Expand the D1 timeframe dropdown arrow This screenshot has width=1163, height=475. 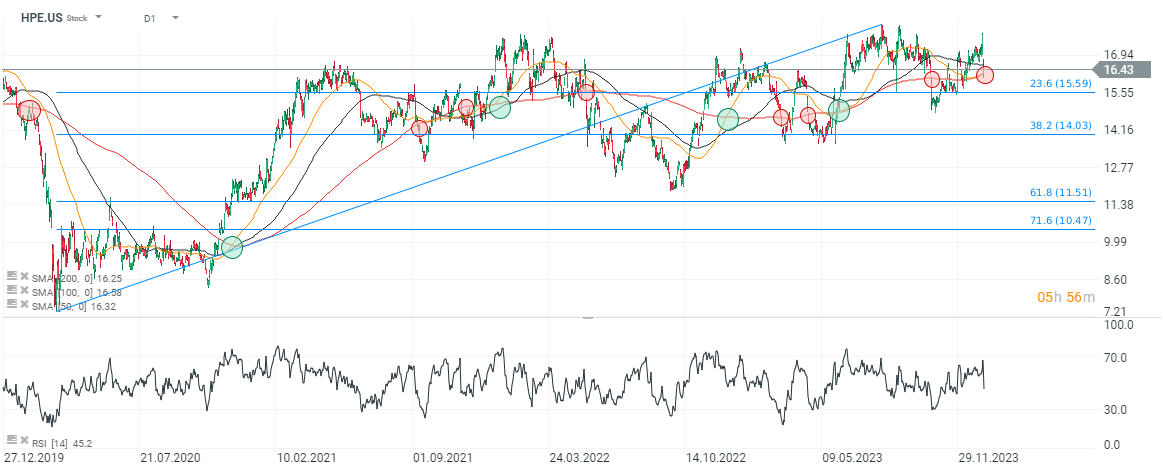[x=175, y=16]
